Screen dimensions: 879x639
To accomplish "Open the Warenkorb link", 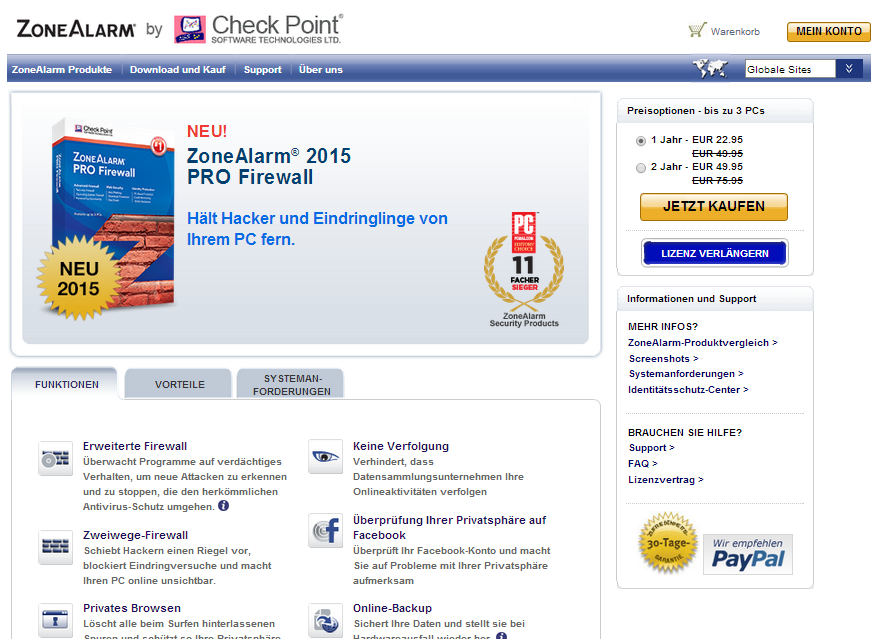I will pyautogui.click(x=735, y=31).
